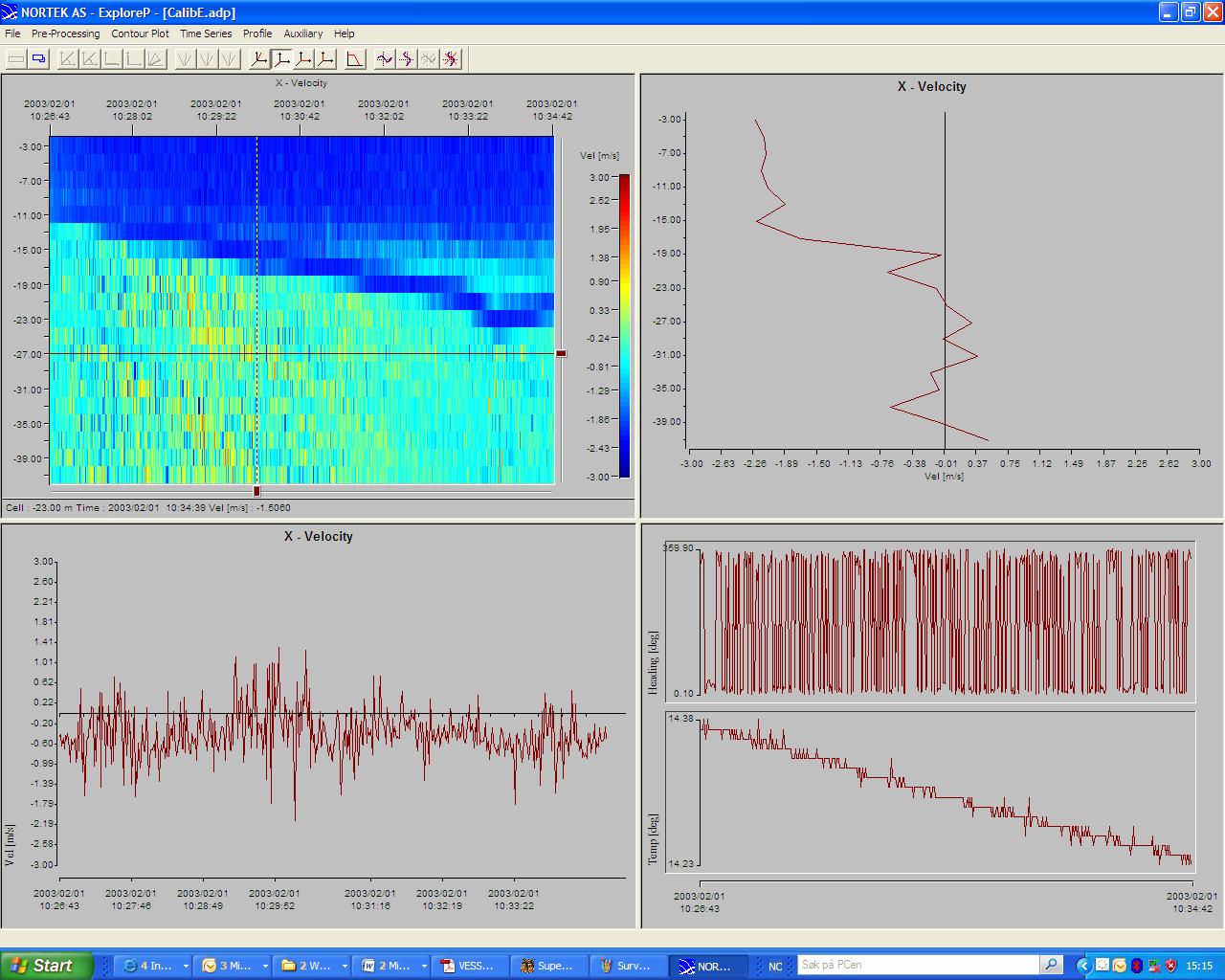
Task: Show hidden system tray icons
Action: [x=1082, y=966]
